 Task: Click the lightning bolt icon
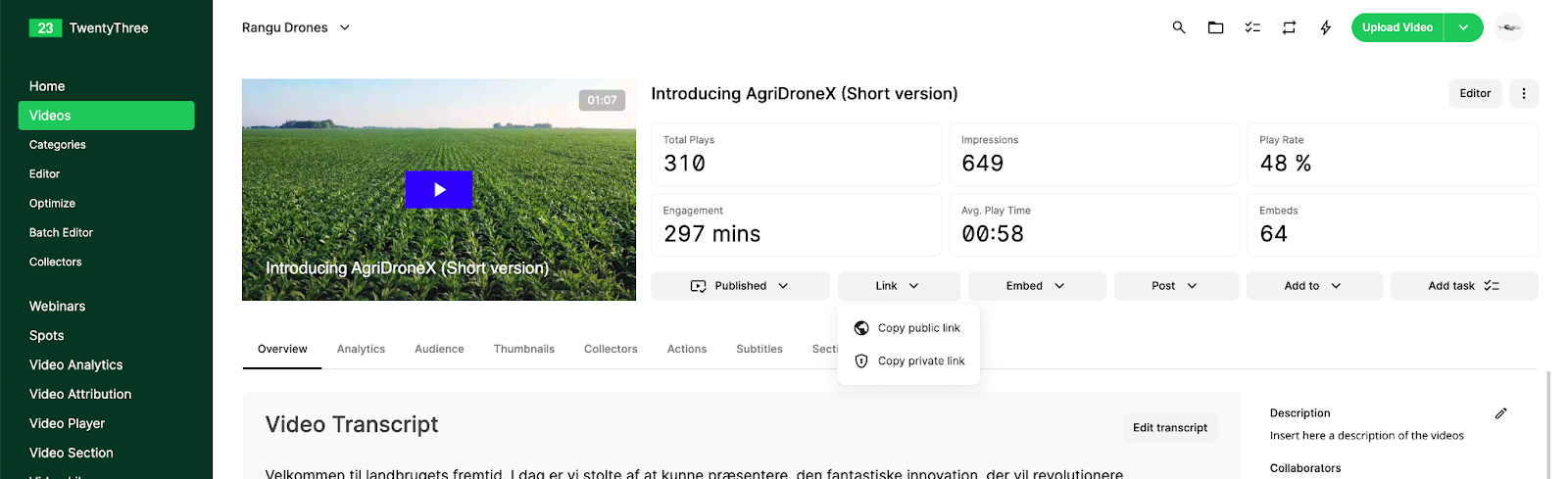1326,27
